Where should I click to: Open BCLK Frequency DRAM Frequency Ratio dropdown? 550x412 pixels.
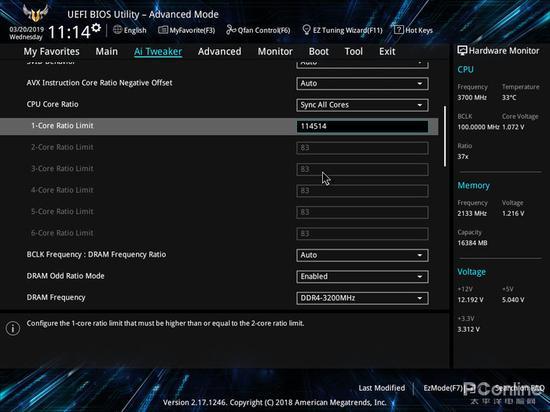(362, 255)
